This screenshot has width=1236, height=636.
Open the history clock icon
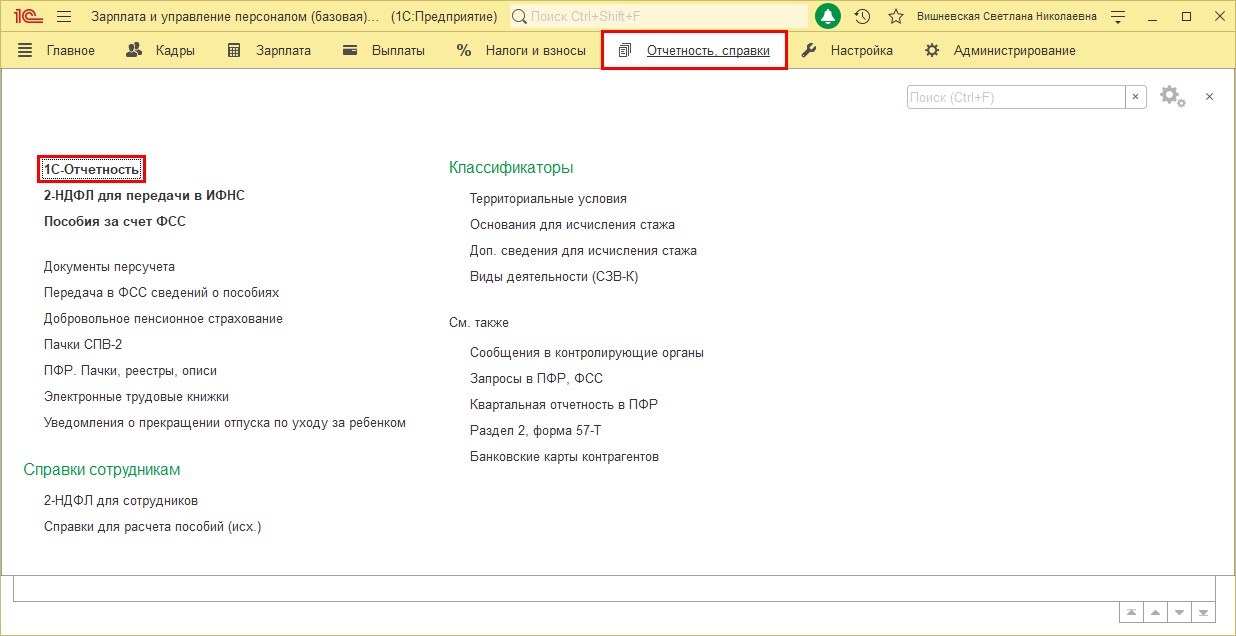(863, 16)
